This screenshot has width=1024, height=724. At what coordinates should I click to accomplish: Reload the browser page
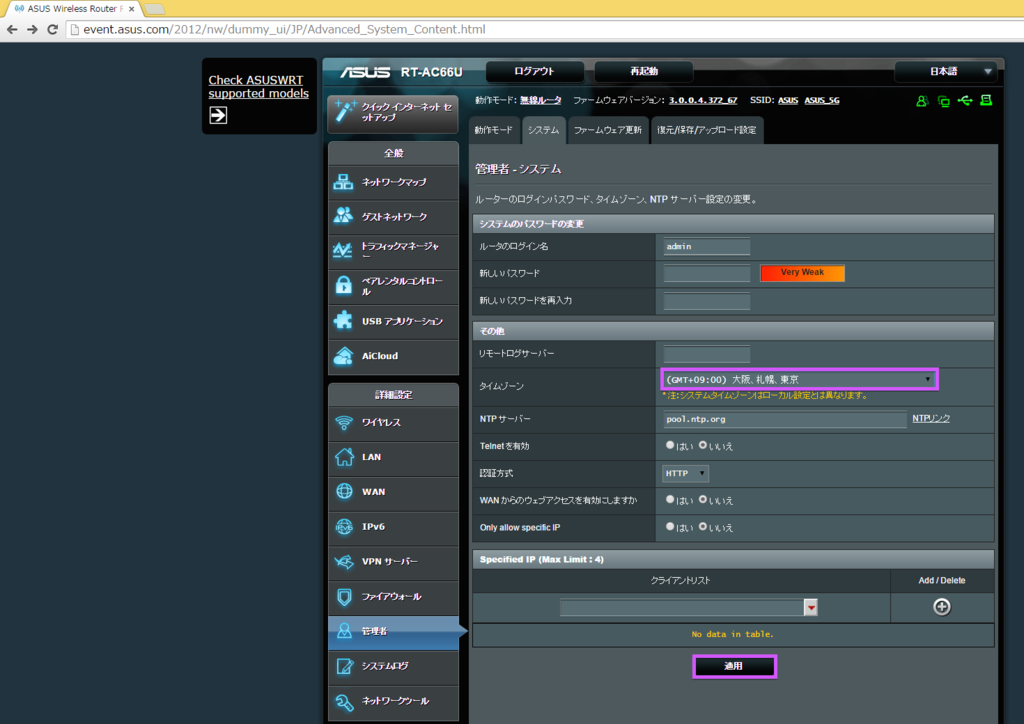pos(53,29)
